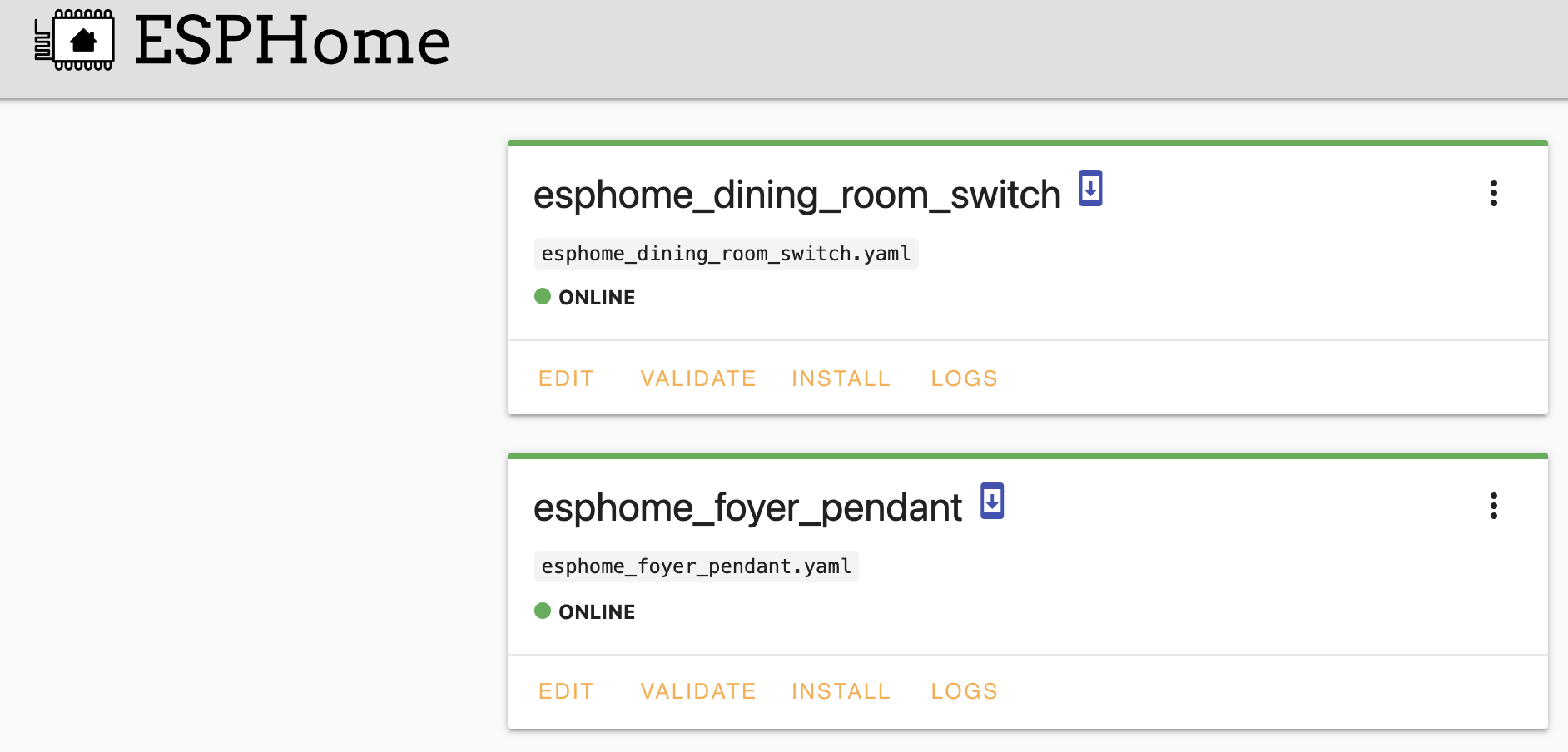Click VALIDATE on the foyer pendant card
Screen dimensions: 1568x752
[697, 690]
